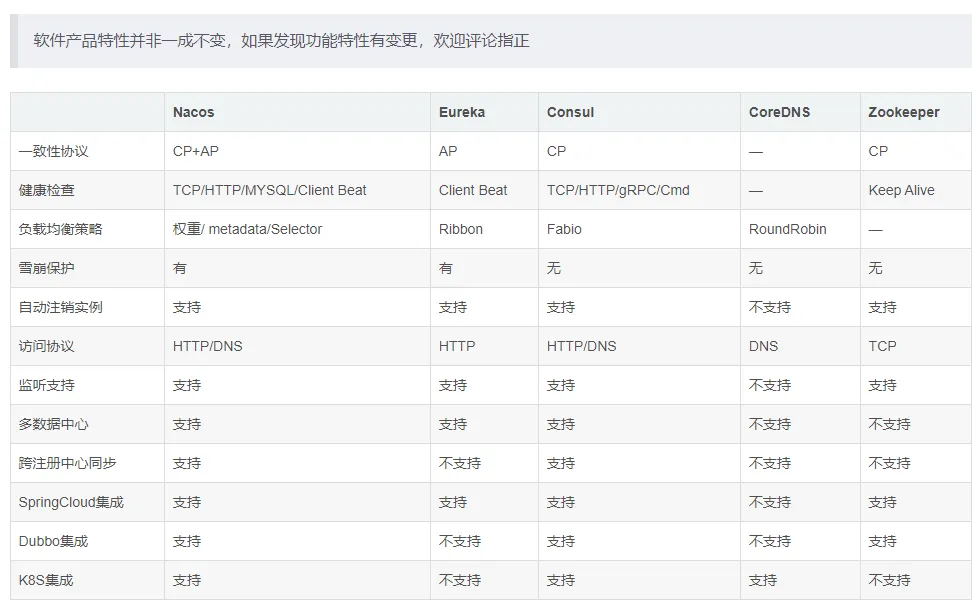Click the Zookeeper TCP cell
The width and height of the screenshot is (980, 602).
tap(882, 346)
